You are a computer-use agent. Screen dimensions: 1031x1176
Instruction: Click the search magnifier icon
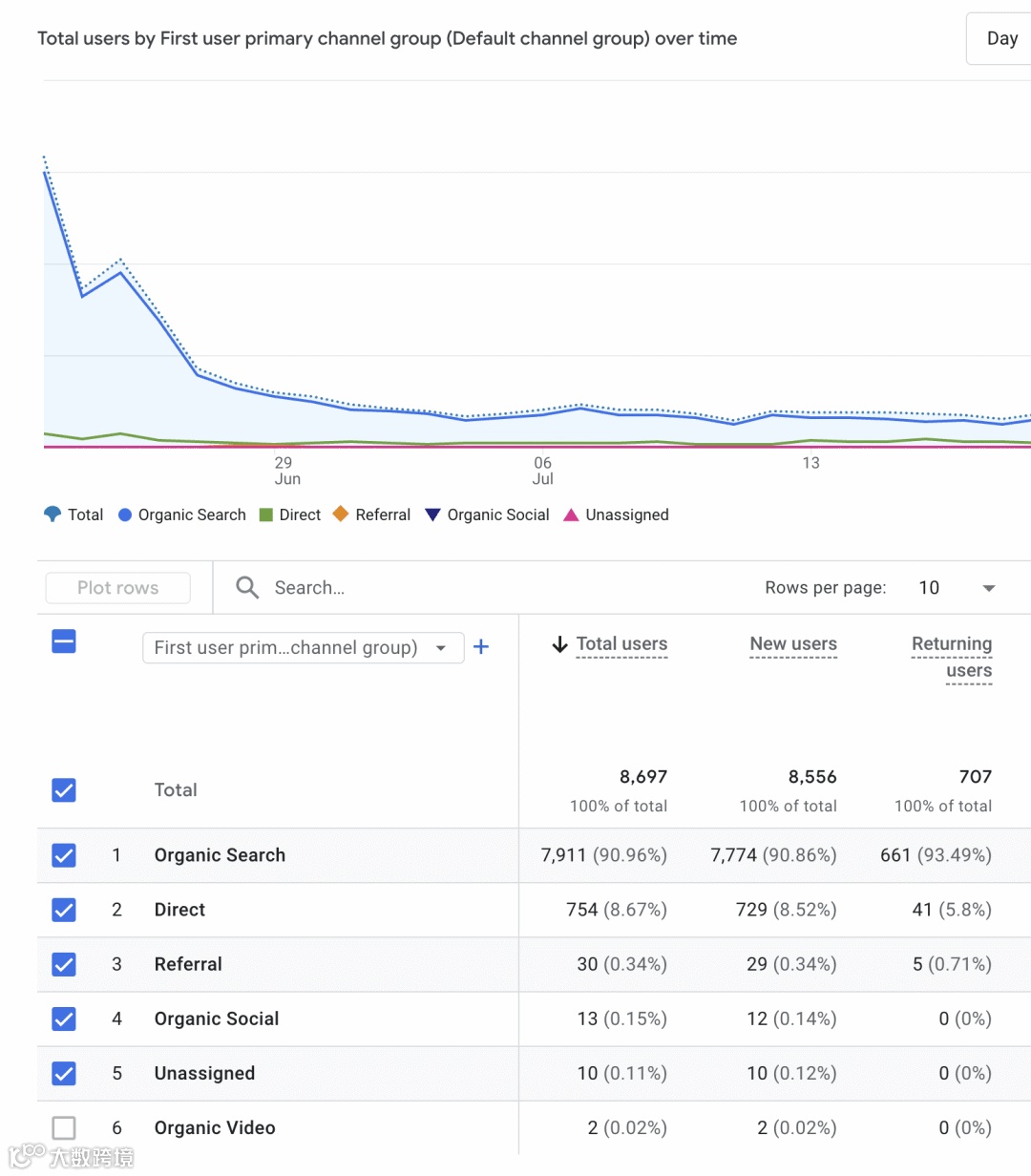(x=247, y=588)
